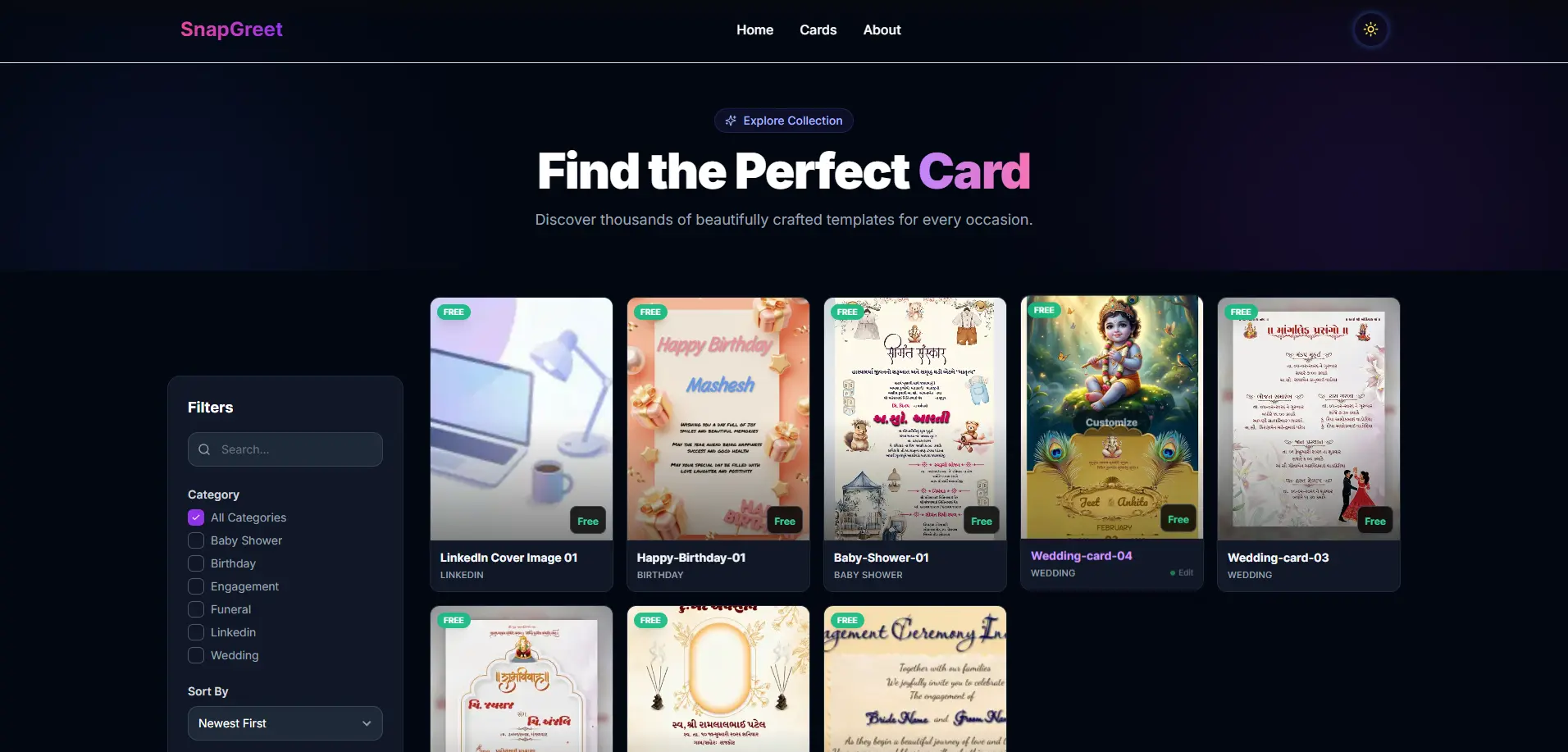Click the FREE badge on LinkedIn Cover card
This screenshot has width=1568, height=752.
click(x=454, y=312)
